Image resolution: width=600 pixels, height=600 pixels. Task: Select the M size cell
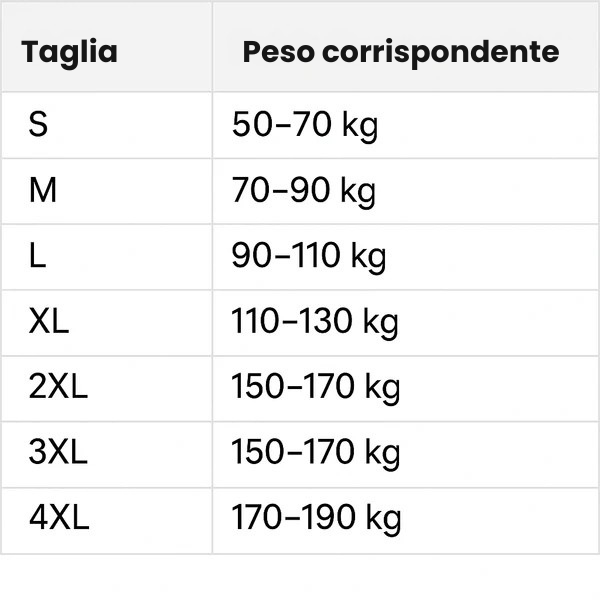click(x=43, y=190)
